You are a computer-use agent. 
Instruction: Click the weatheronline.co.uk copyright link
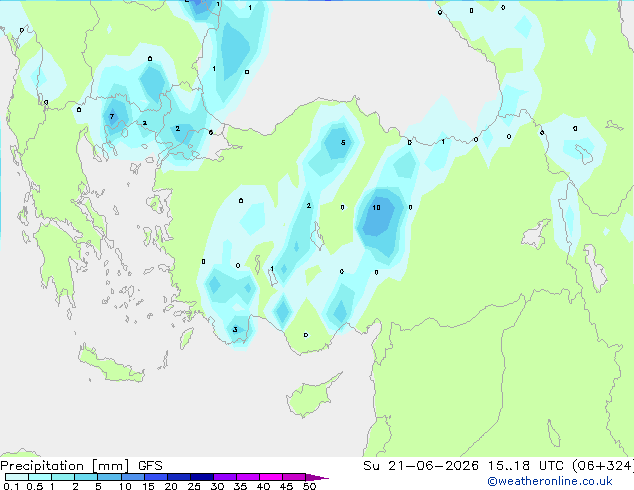pyautogui.click(x=550, y=481)
